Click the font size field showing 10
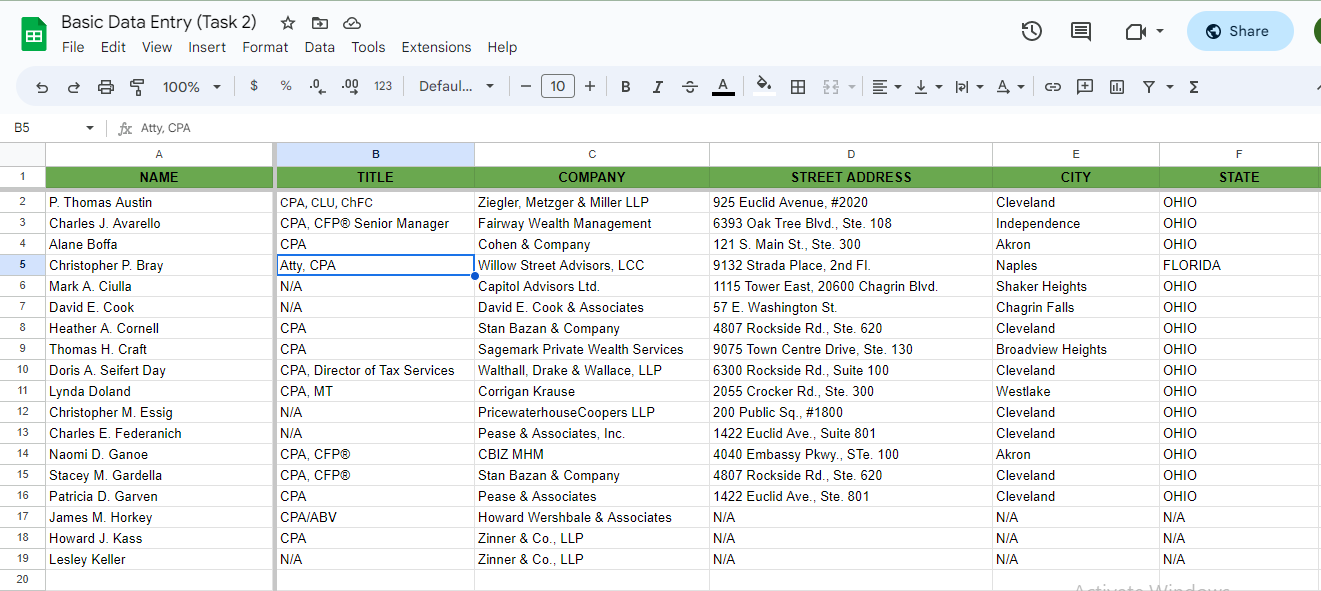Image resolution: width=1321 pixels, height=591 pixels. pyautogui.click(x=558, y=86)
